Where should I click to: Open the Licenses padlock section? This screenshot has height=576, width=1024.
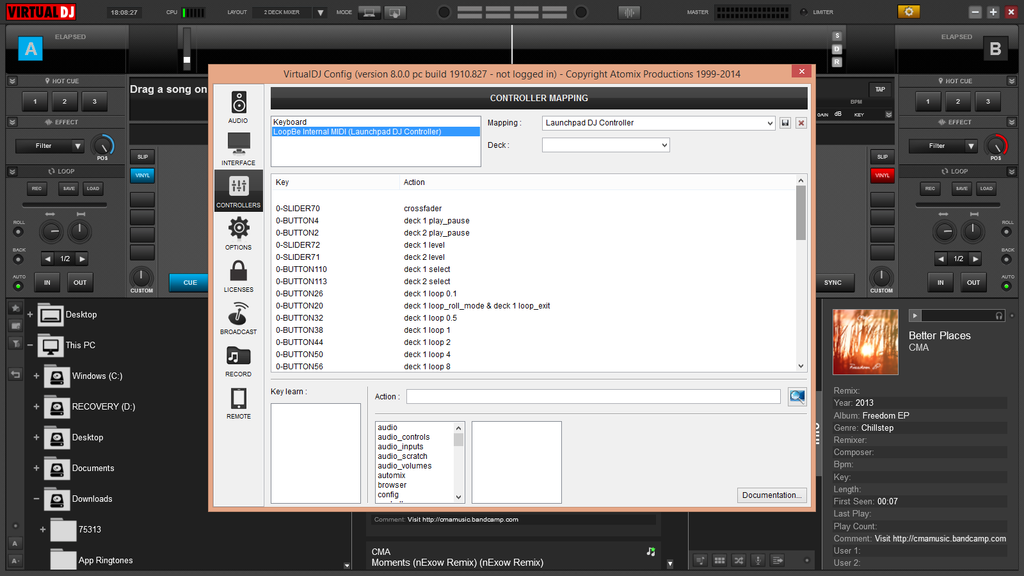pos(238,276)
